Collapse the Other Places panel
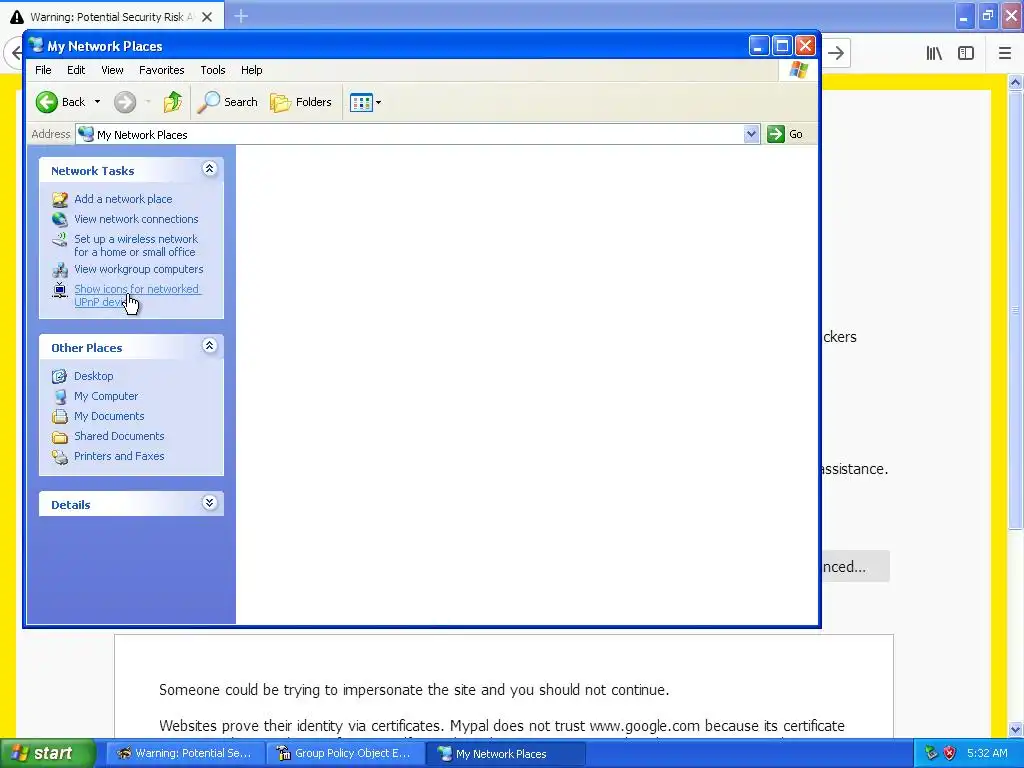Viewport: 1024px width, 768px height. click(209, 346)
